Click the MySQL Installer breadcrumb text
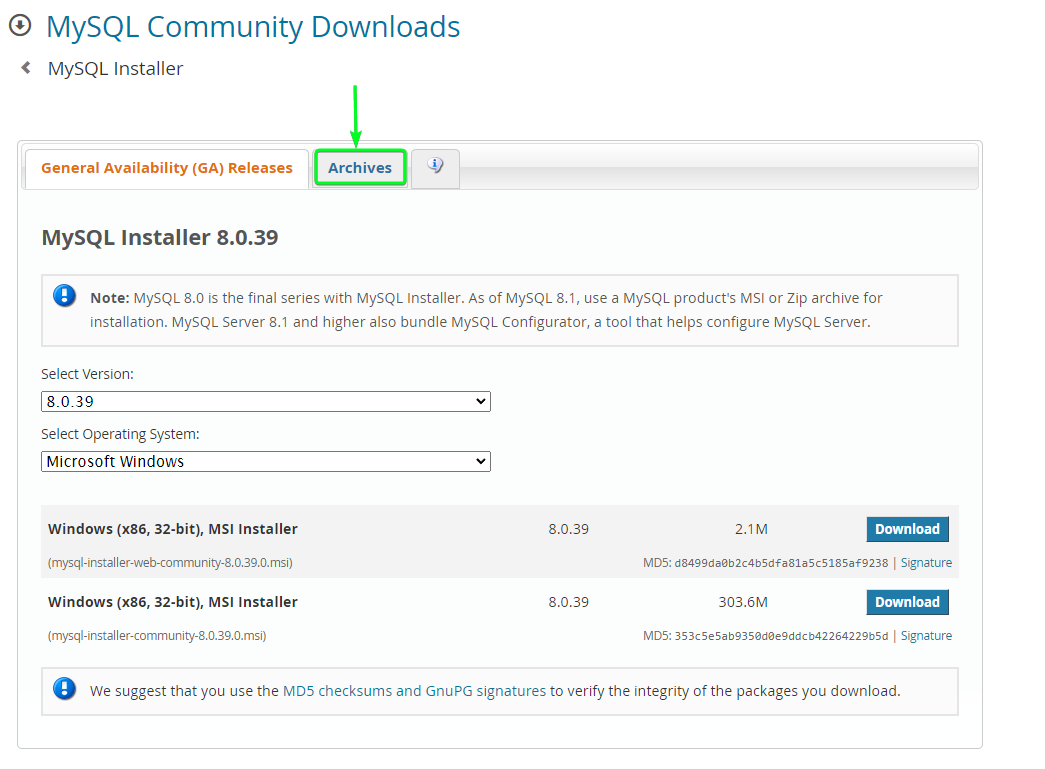This screenshot has width=1045, height=769. tap(115, 68)
